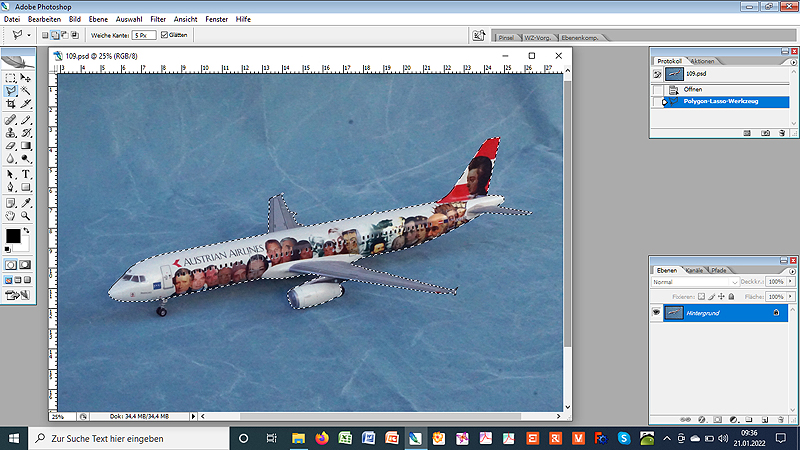The image size is (800, 450).
Task: Open status bar info arrow menu
Action: [x=193, y=416]
